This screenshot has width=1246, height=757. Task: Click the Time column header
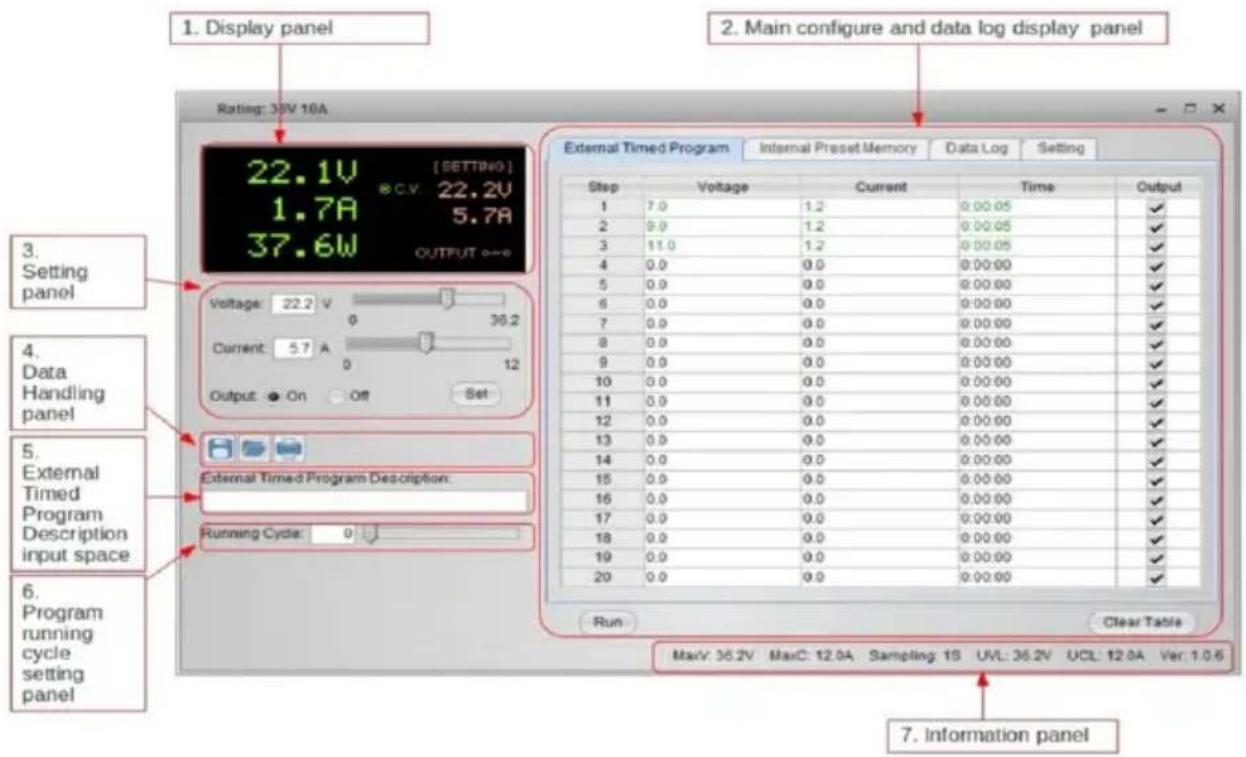1037,186
